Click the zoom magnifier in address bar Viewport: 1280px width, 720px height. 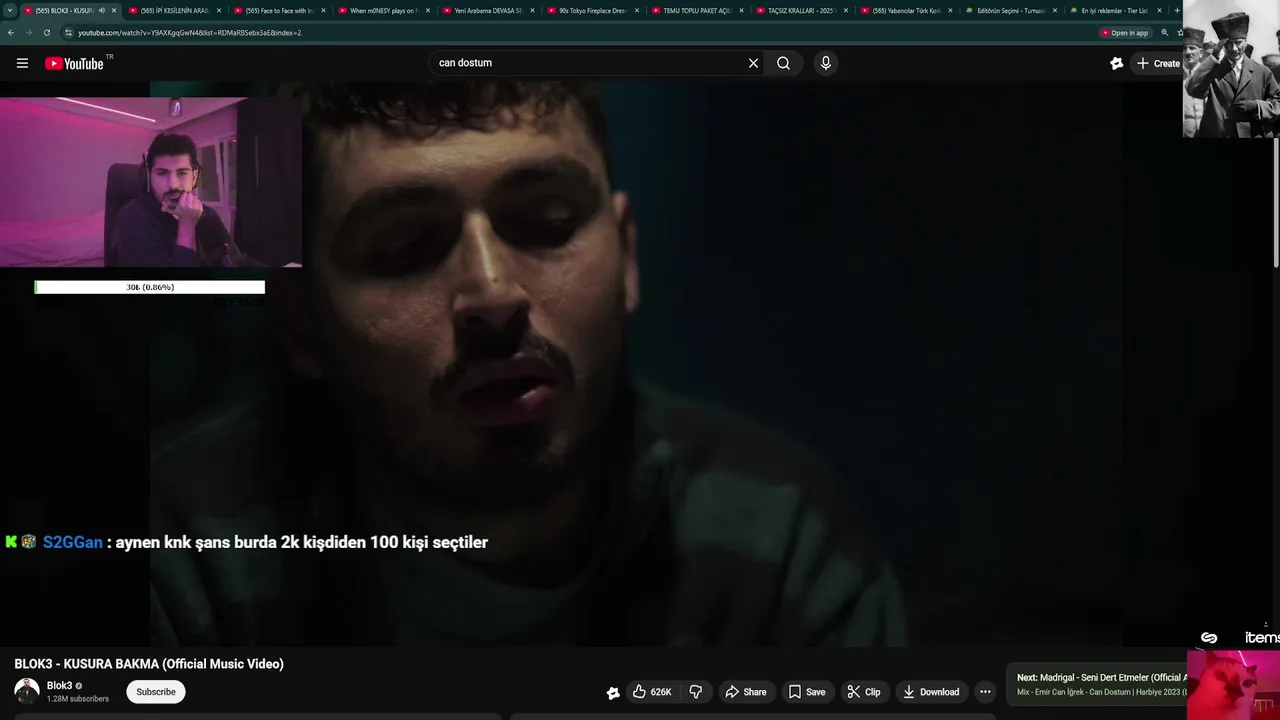(1164, 33)
